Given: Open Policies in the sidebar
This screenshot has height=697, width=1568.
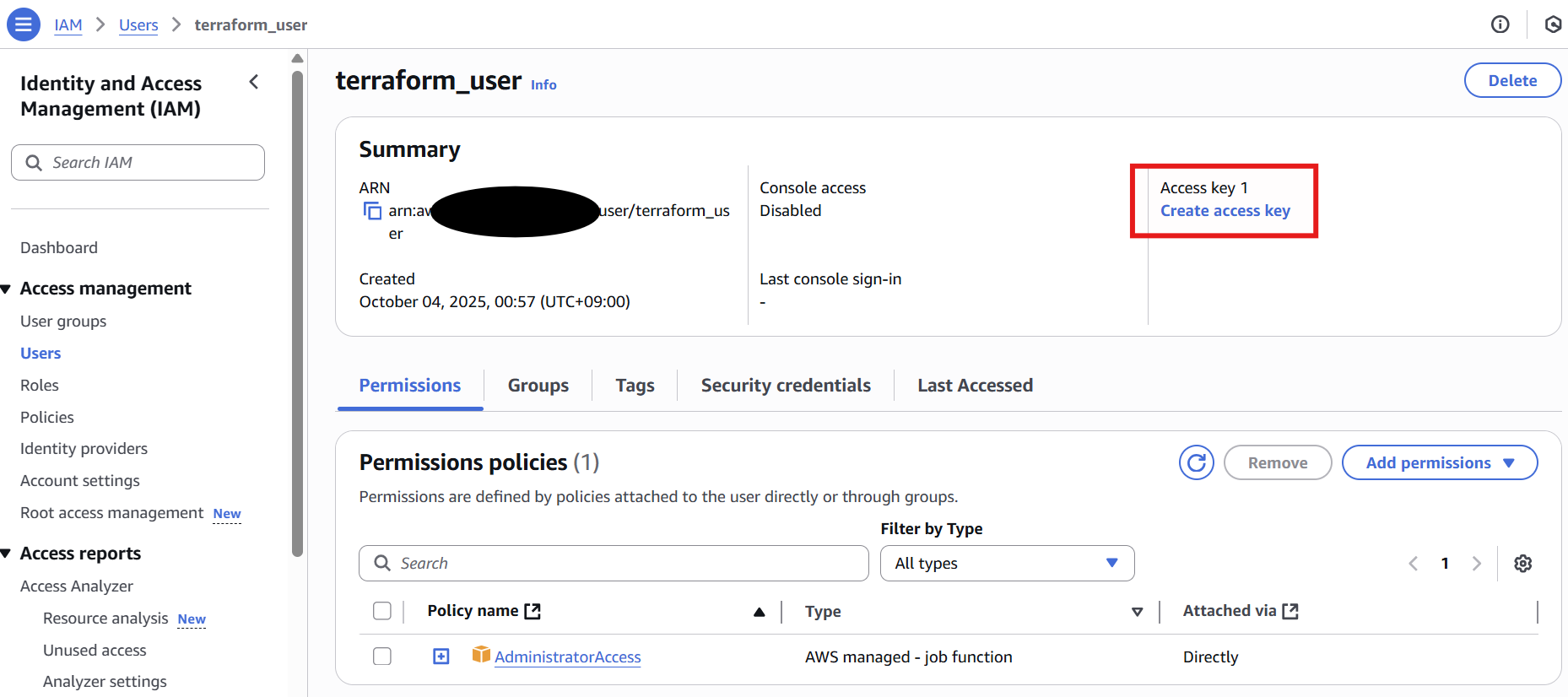Looking at the screenshot, I should click(47, 418).
